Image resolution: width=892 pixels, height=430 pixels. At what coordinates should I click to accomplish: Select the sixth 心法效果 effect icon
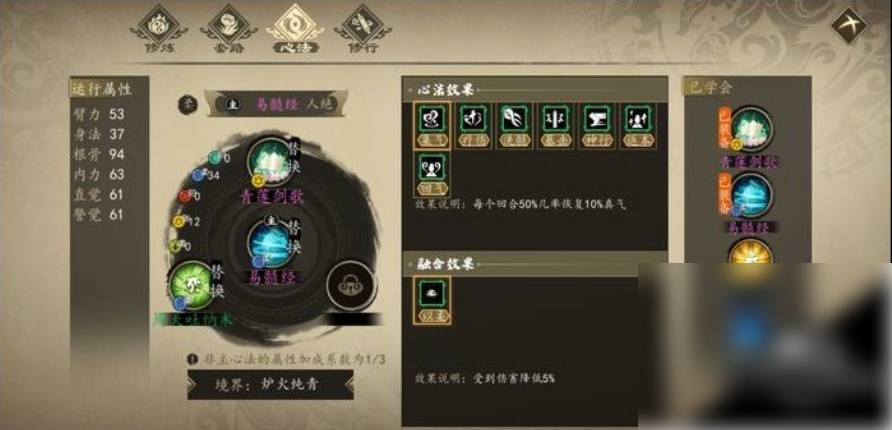click(638, 126)
